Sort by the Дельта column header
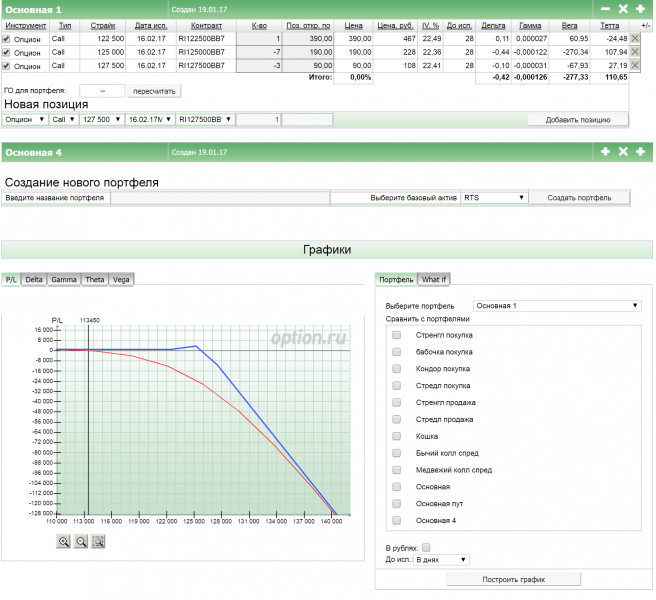 [493, 26]
